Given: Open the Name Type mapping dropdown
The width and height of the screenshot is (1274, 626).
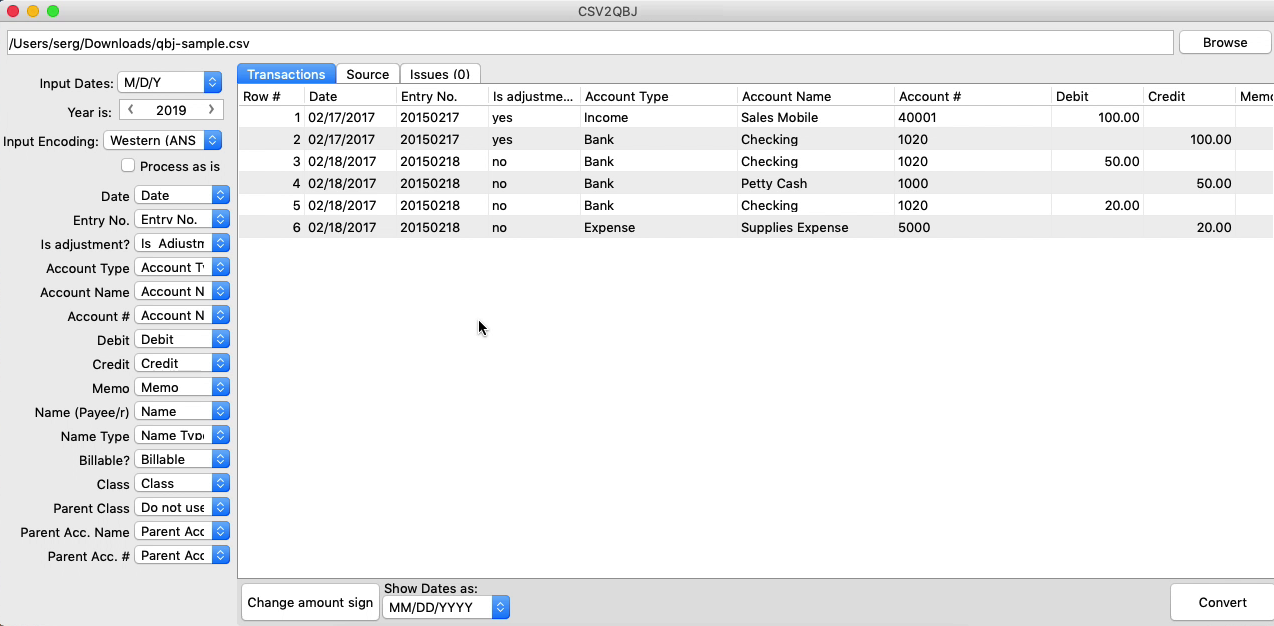Looking at the screenshot, I should point(182,435).
